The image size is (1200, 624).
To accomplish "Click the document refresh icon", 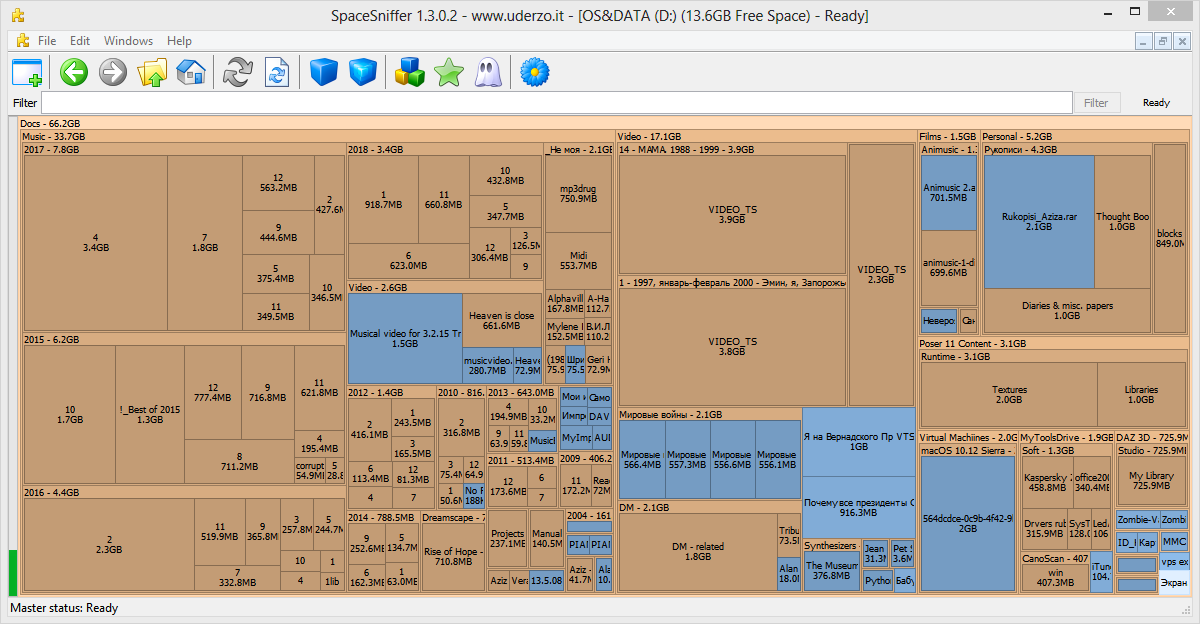I will point(277,72).
